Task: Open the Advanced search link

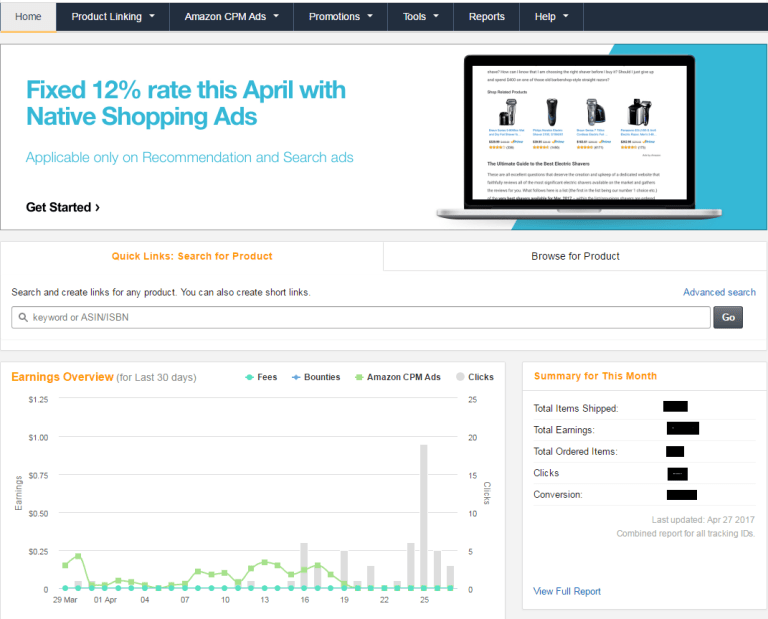Action: click(x=719, y=292)
